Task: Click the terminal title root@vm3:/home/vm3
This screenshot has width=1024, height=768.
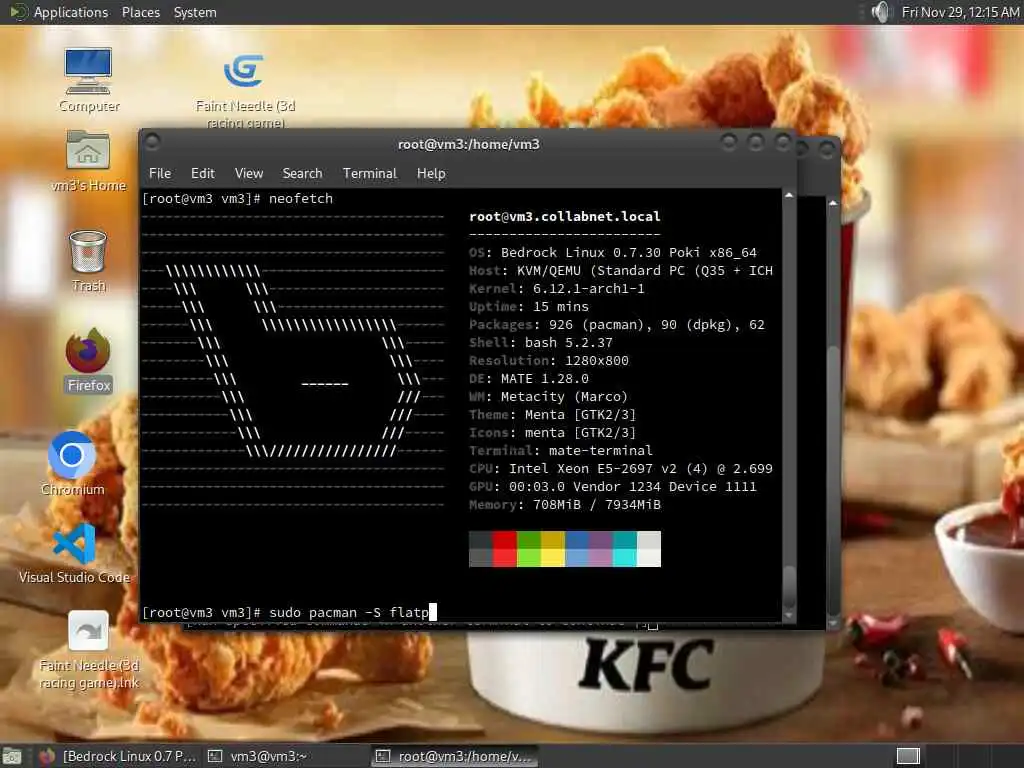Action: point(469,144)
